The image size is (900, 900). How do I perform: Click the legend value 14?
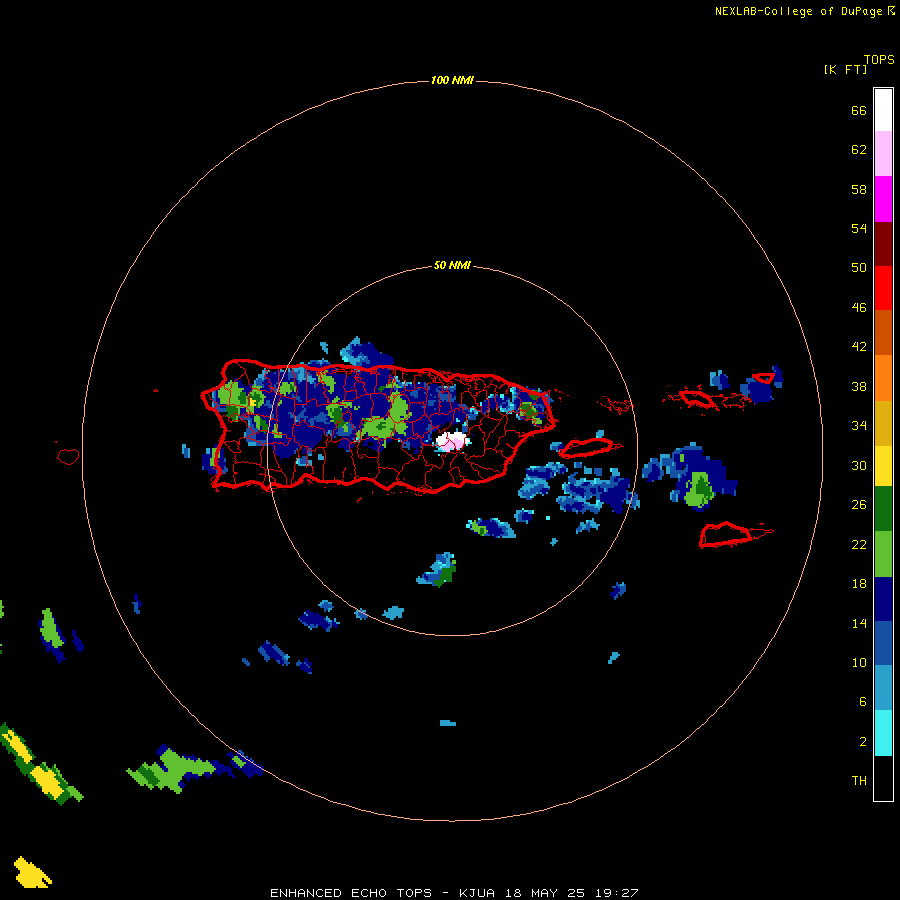click(859, 623)
